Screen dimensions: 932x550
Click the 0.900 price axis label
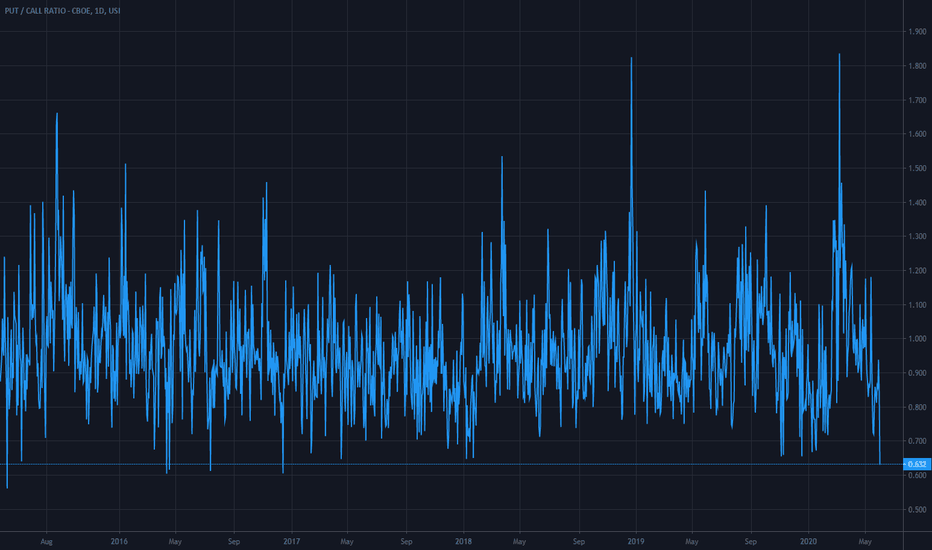[917, 373]
